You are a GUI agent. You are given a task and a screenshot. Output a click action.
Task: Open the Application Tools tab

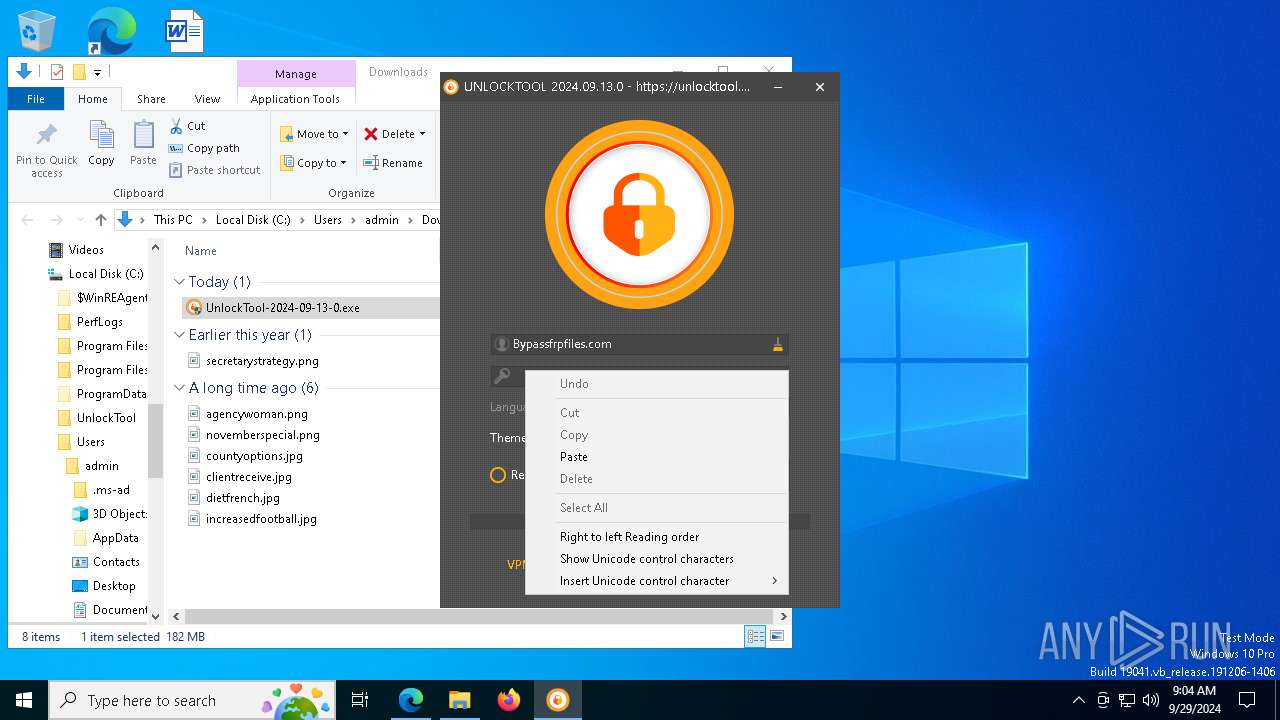click(295, 99)
